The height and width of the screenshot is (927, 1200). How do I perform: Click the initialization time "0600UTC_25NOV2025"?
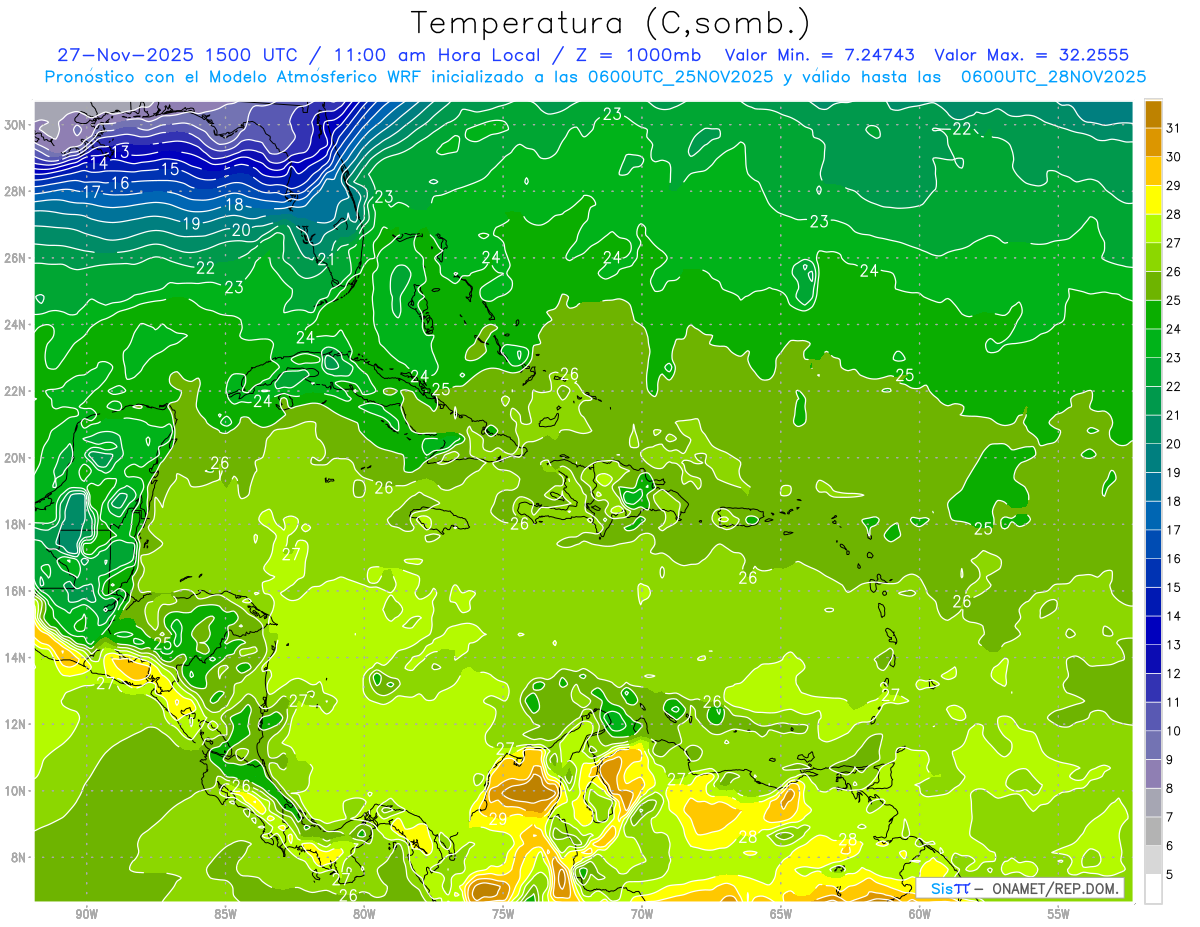[680, 77]
